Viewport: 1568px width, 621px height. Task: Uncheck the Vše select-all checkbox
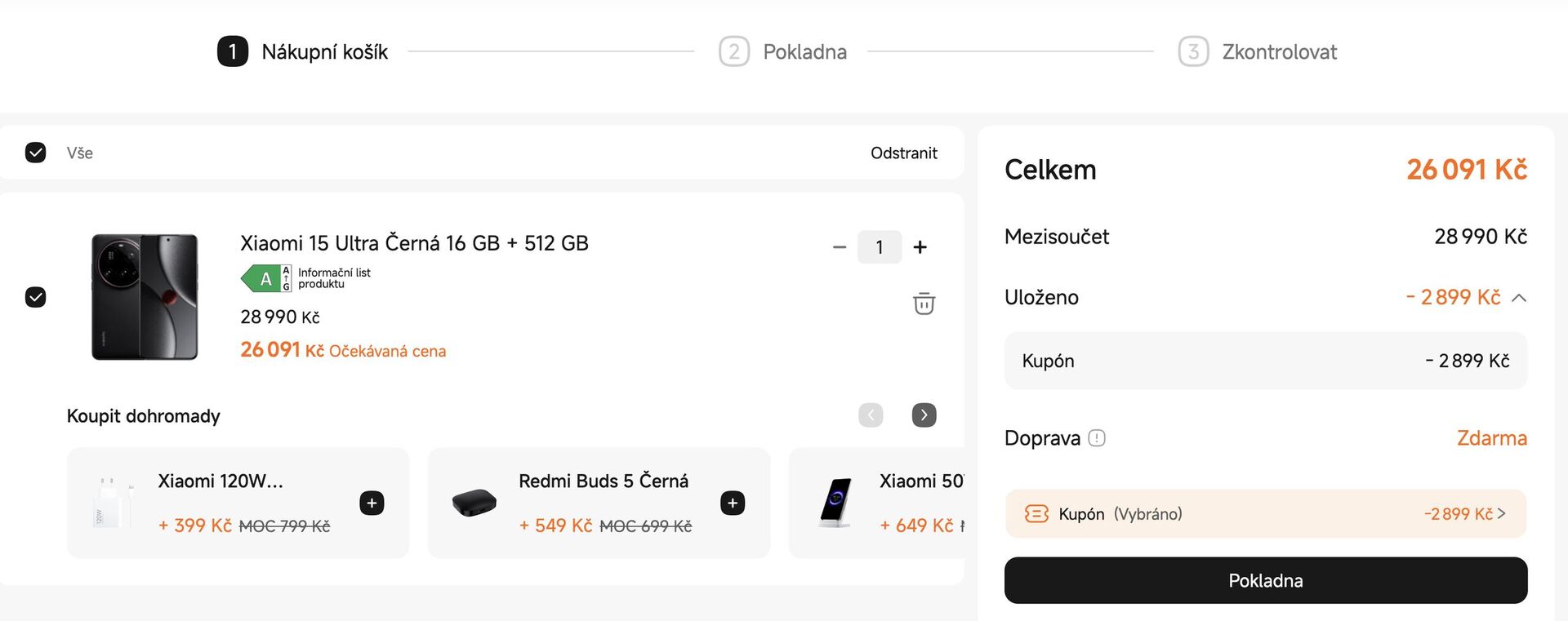coord(35,152)
